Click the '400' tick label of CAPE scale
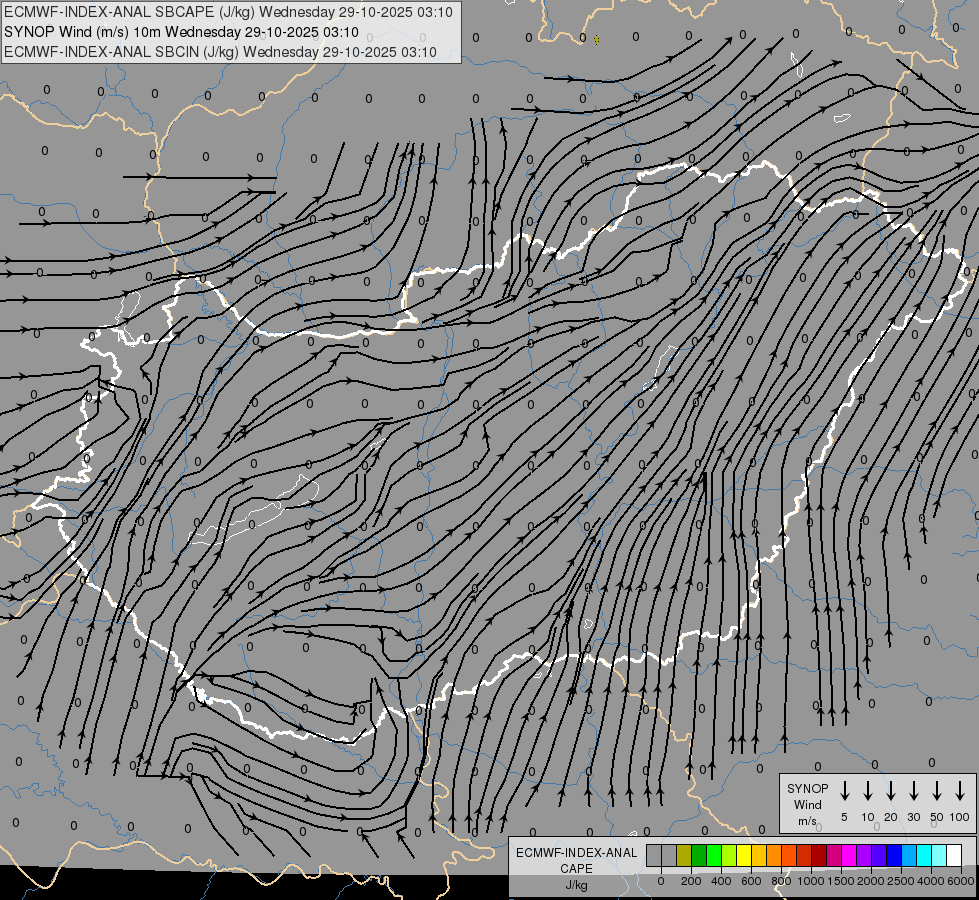Image resolution: width=979 pixels, height=900 pixels. [721, 881]
